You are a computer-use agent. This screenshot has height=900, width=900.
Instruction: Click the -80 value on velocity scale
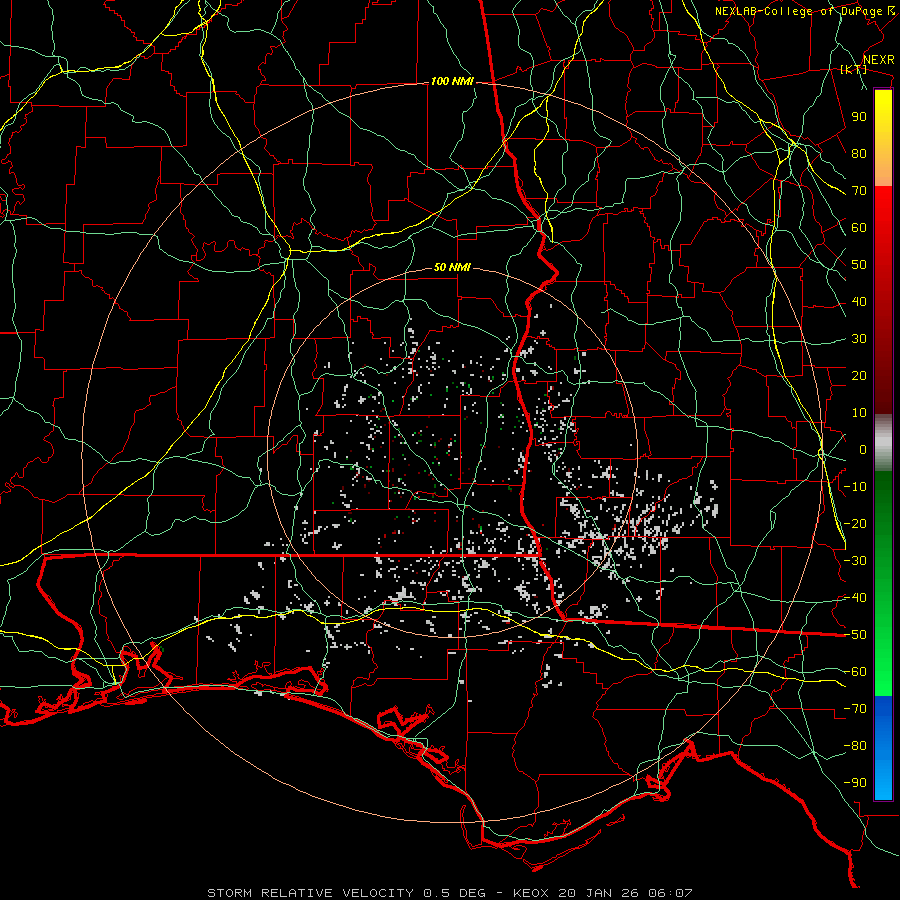pyautogui.click(x=855, y=746)
